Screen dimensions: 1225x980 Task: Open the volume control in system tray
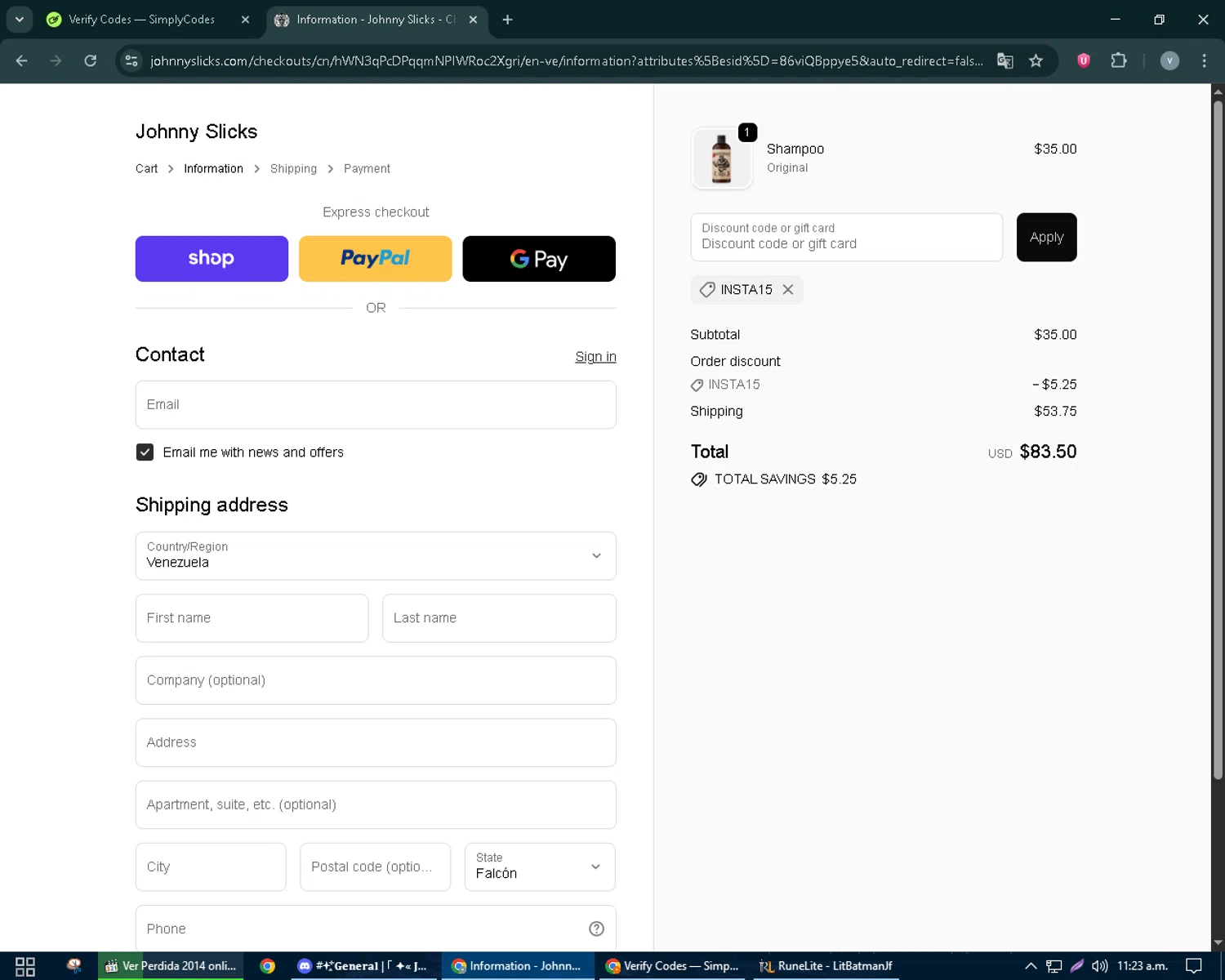point(1099,966)
